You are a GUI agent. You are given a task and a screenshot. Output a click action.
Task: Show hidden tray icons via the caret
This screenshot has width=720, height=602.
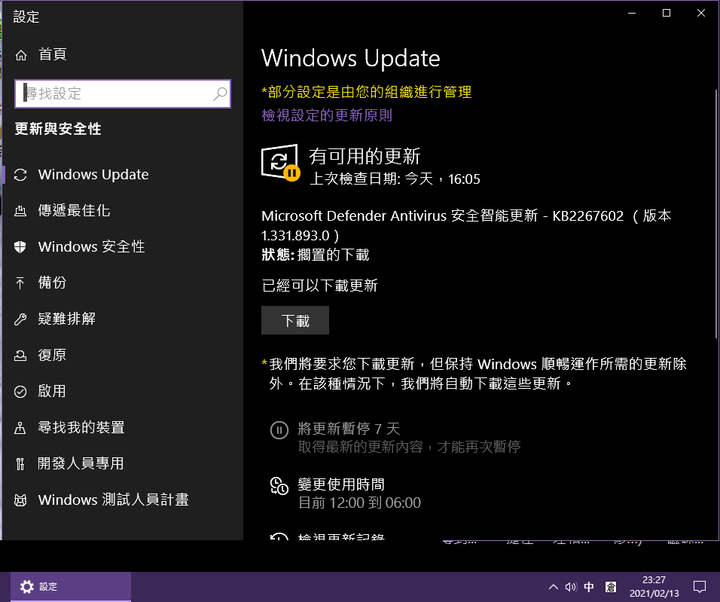[x=553, y=587]
